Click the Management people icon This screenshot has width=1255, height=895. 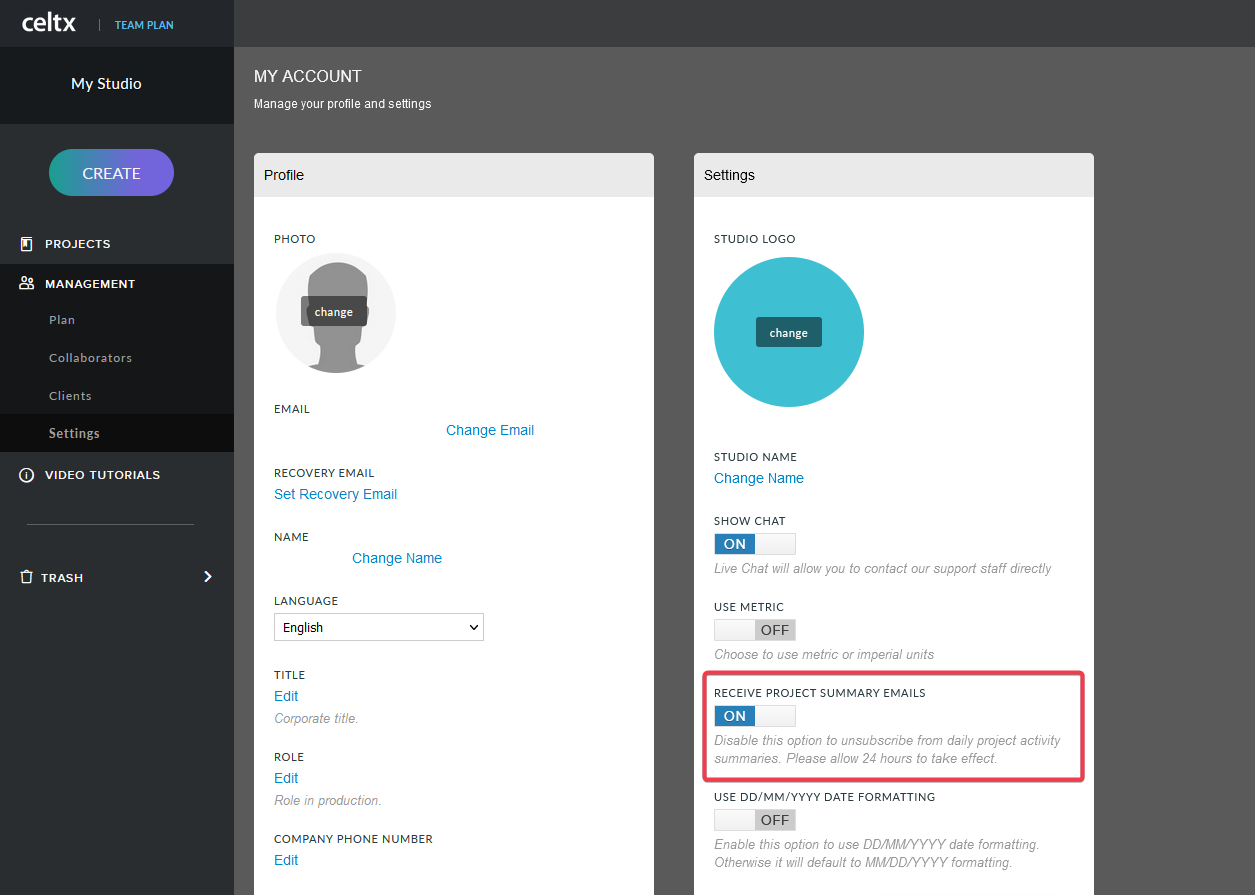(x=27, y=284)
